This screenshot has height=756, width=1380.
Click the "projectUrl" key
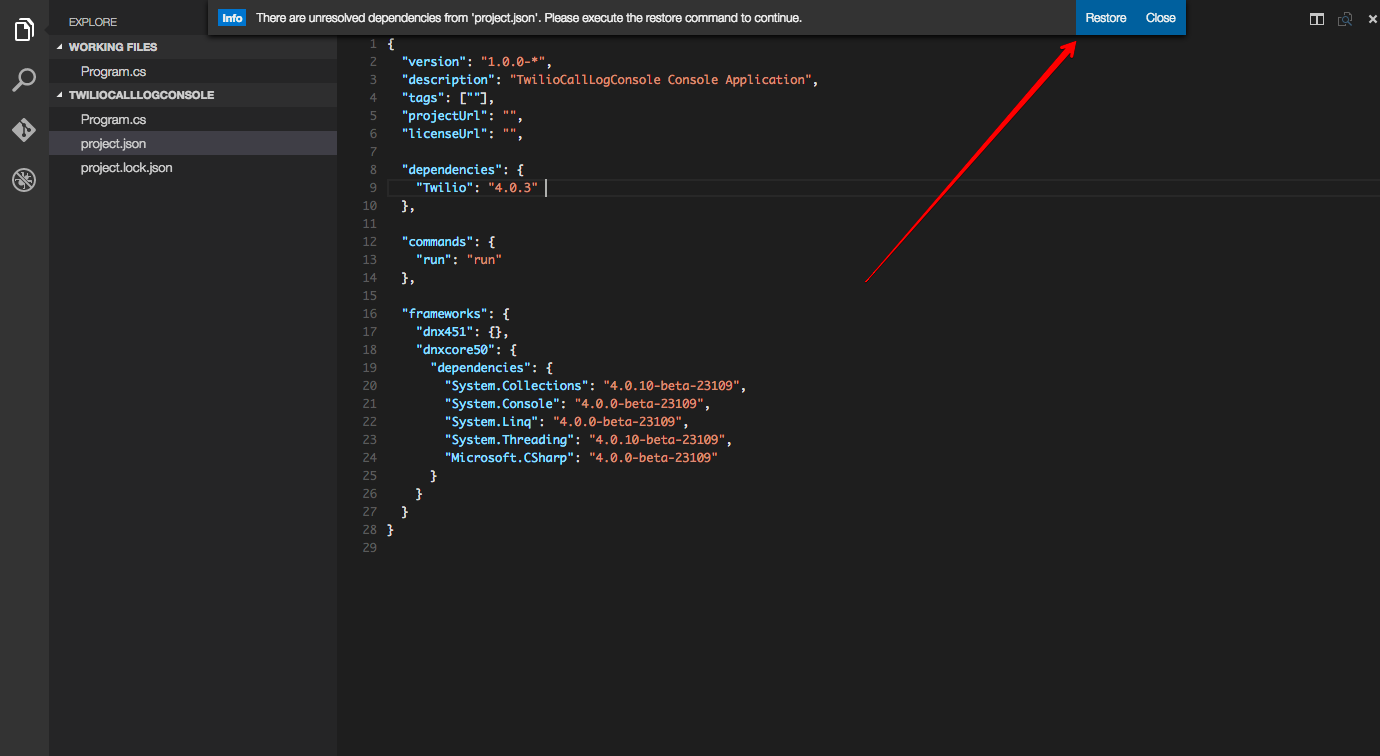[x=445, y=115]
